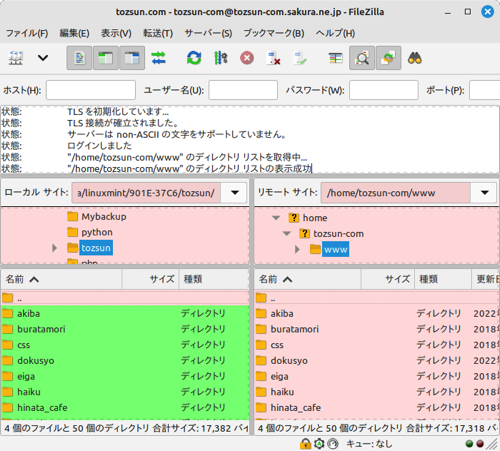Select eiga in remote file list

377,376
